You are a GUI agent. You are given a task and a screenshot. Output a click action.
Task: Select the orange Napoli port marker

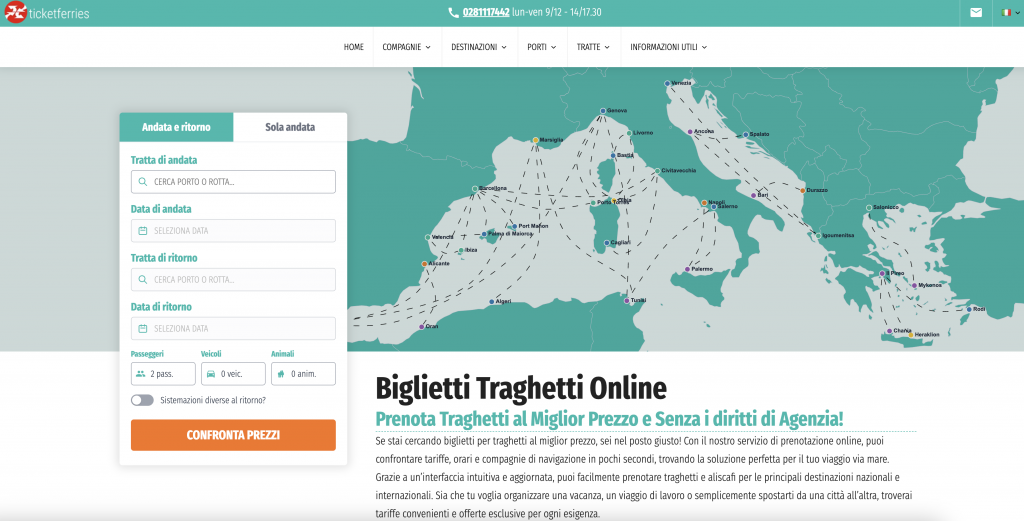coord(704,203)
